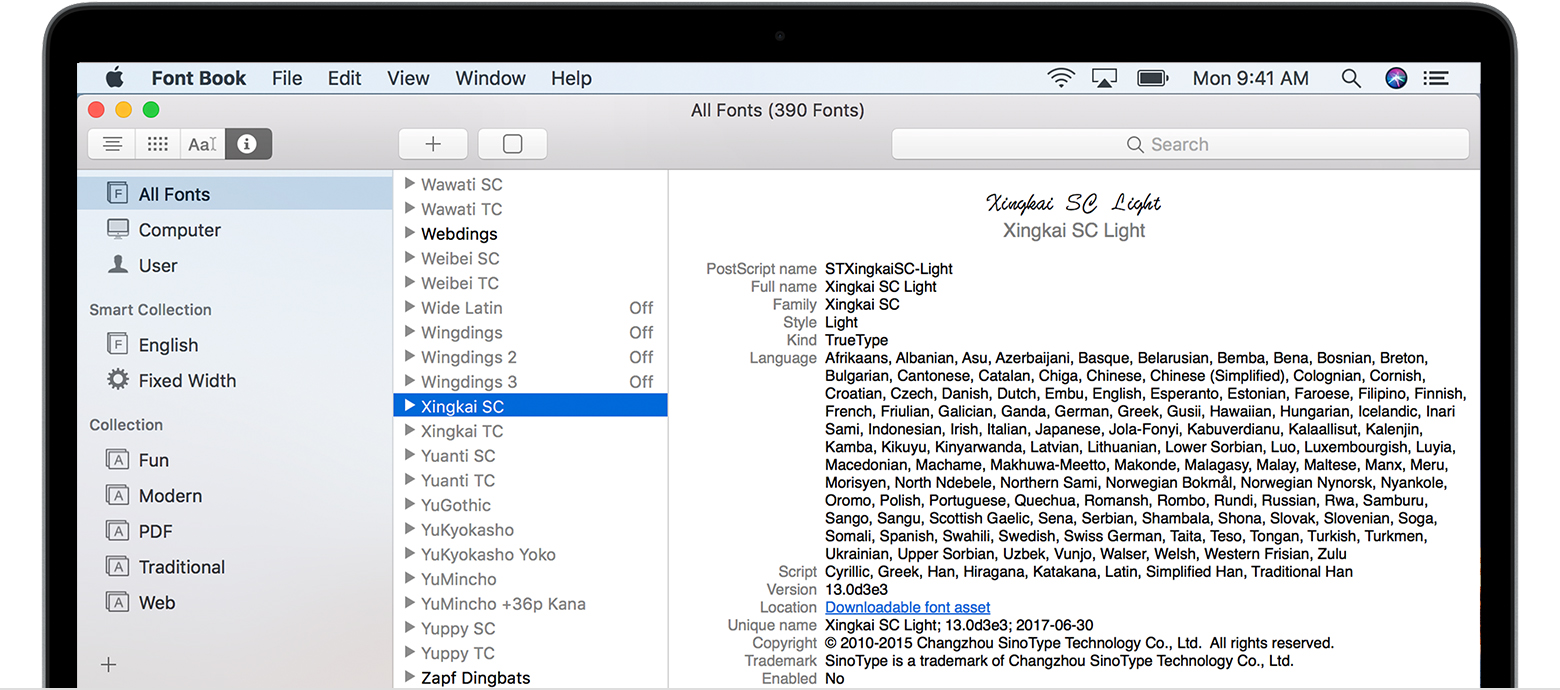The image size is (1560, 690).
Task: Show the font sample preview (Aa icon)
Action: [202, 144]
